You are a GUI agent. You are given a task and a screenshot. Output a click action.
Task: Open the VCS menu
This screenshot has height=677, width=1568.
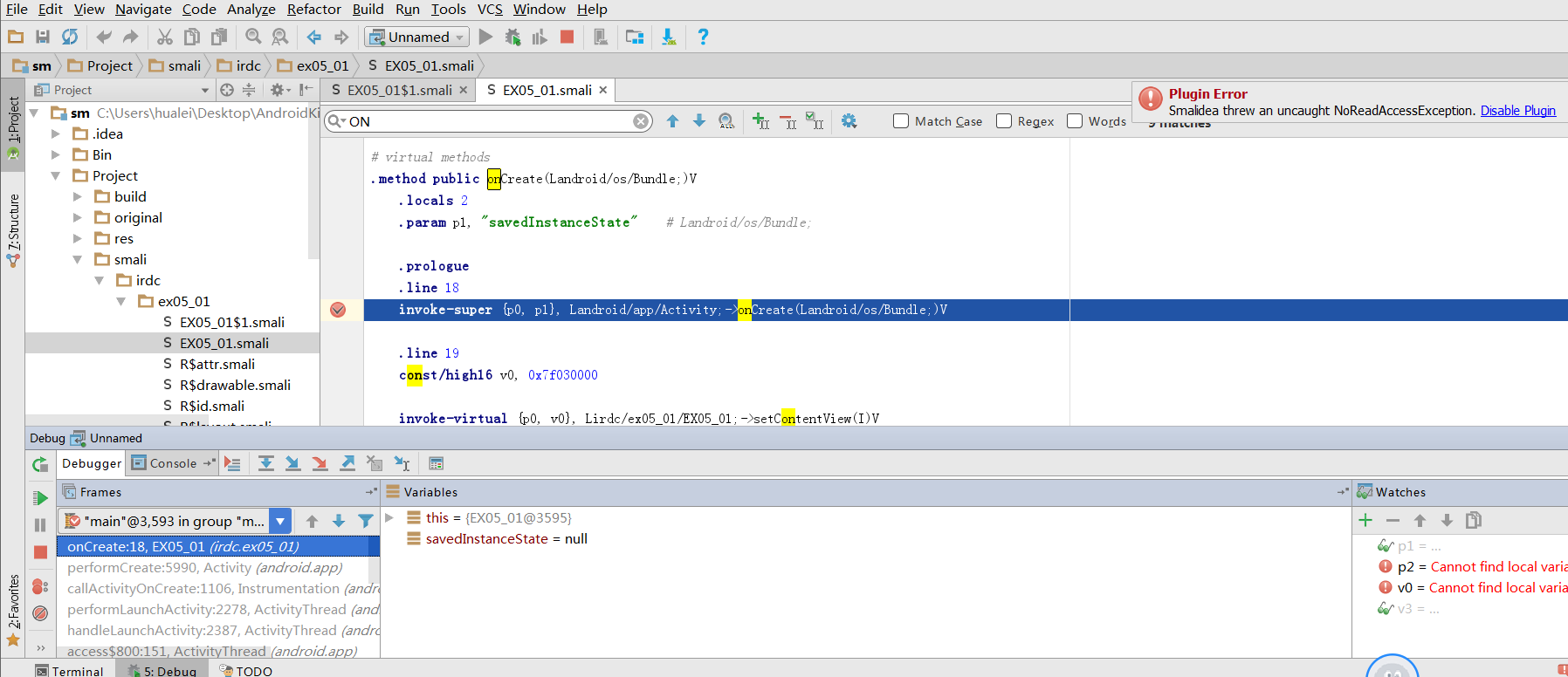[x=490, y=9]
